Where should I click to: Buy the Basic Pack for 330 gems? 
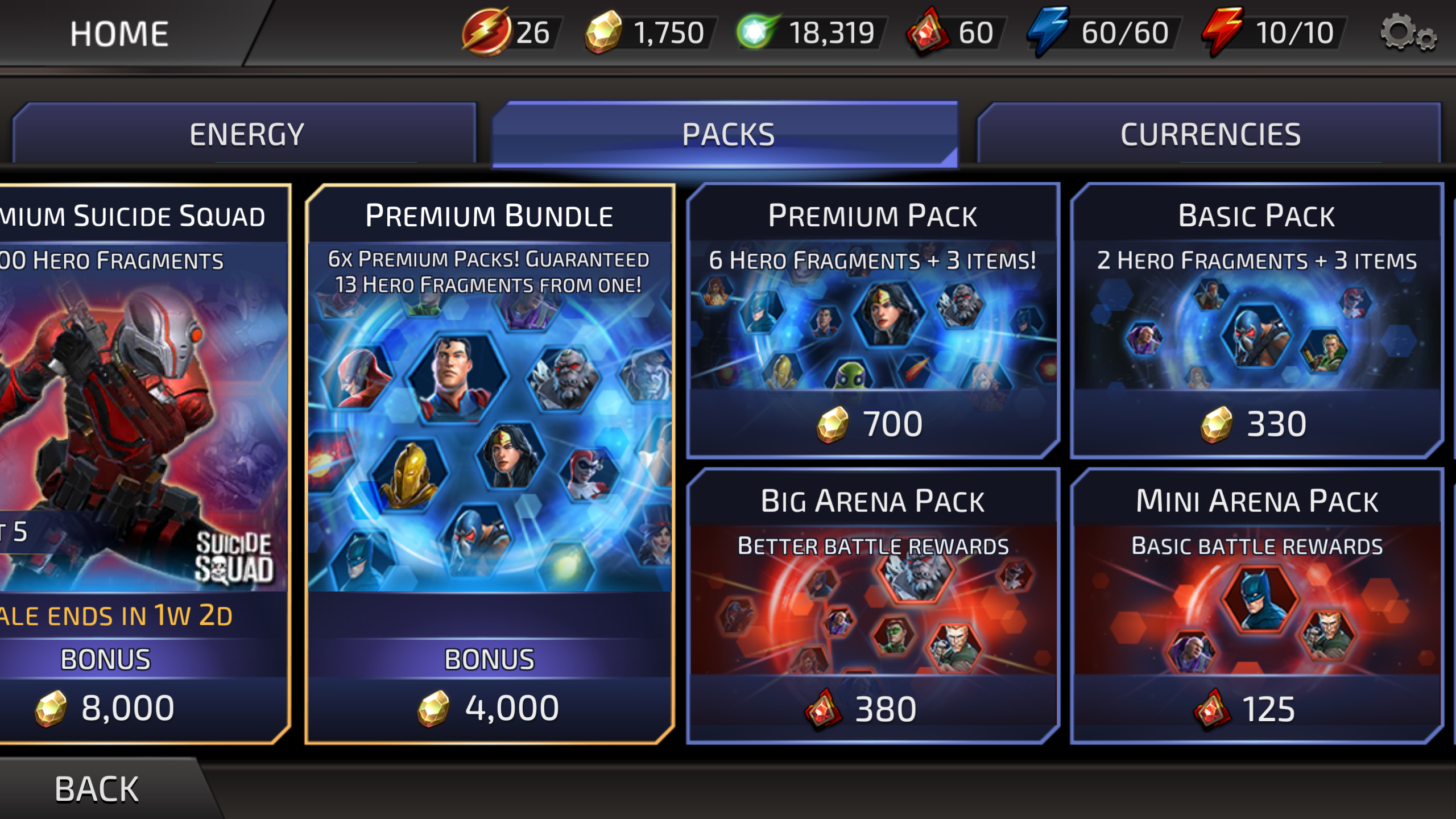pyautogui.click(x=1257, y=321)
